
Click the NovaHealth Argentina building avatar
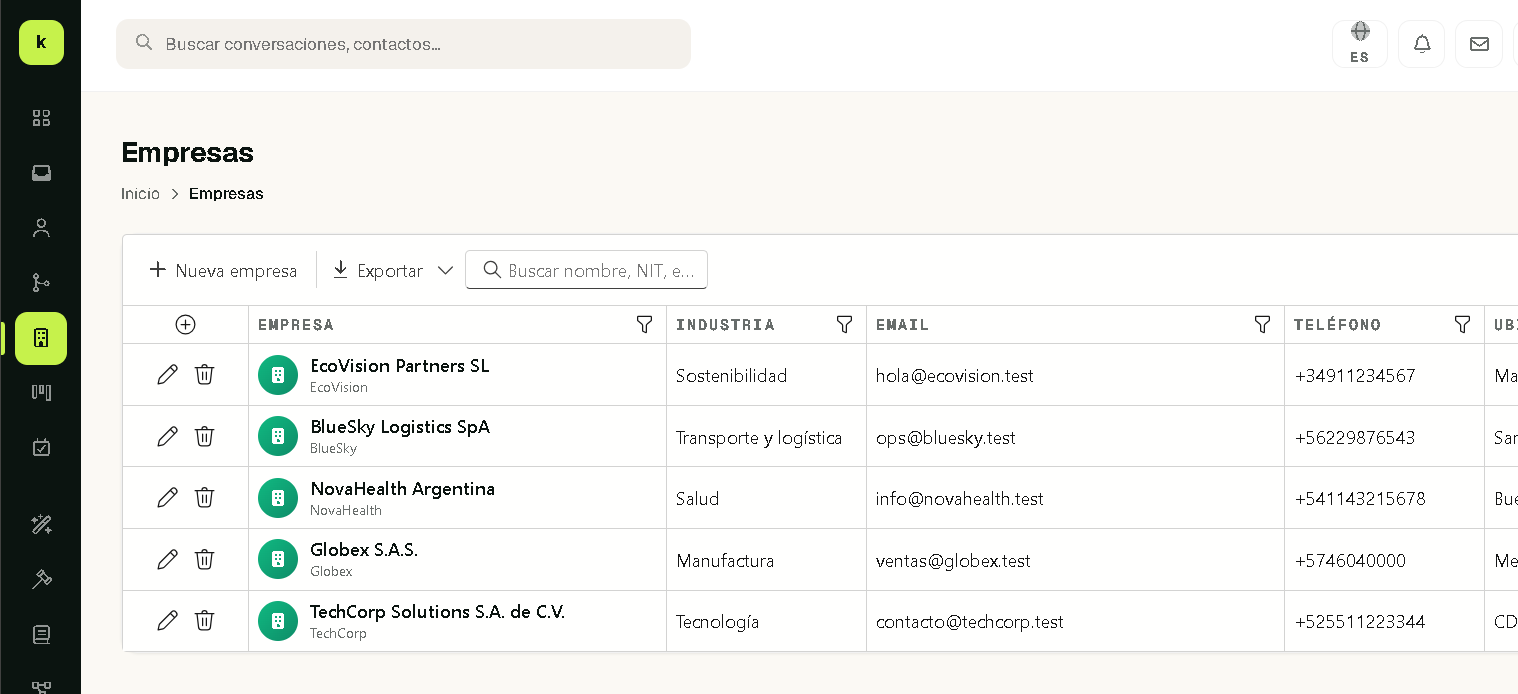tap(278, 498)
